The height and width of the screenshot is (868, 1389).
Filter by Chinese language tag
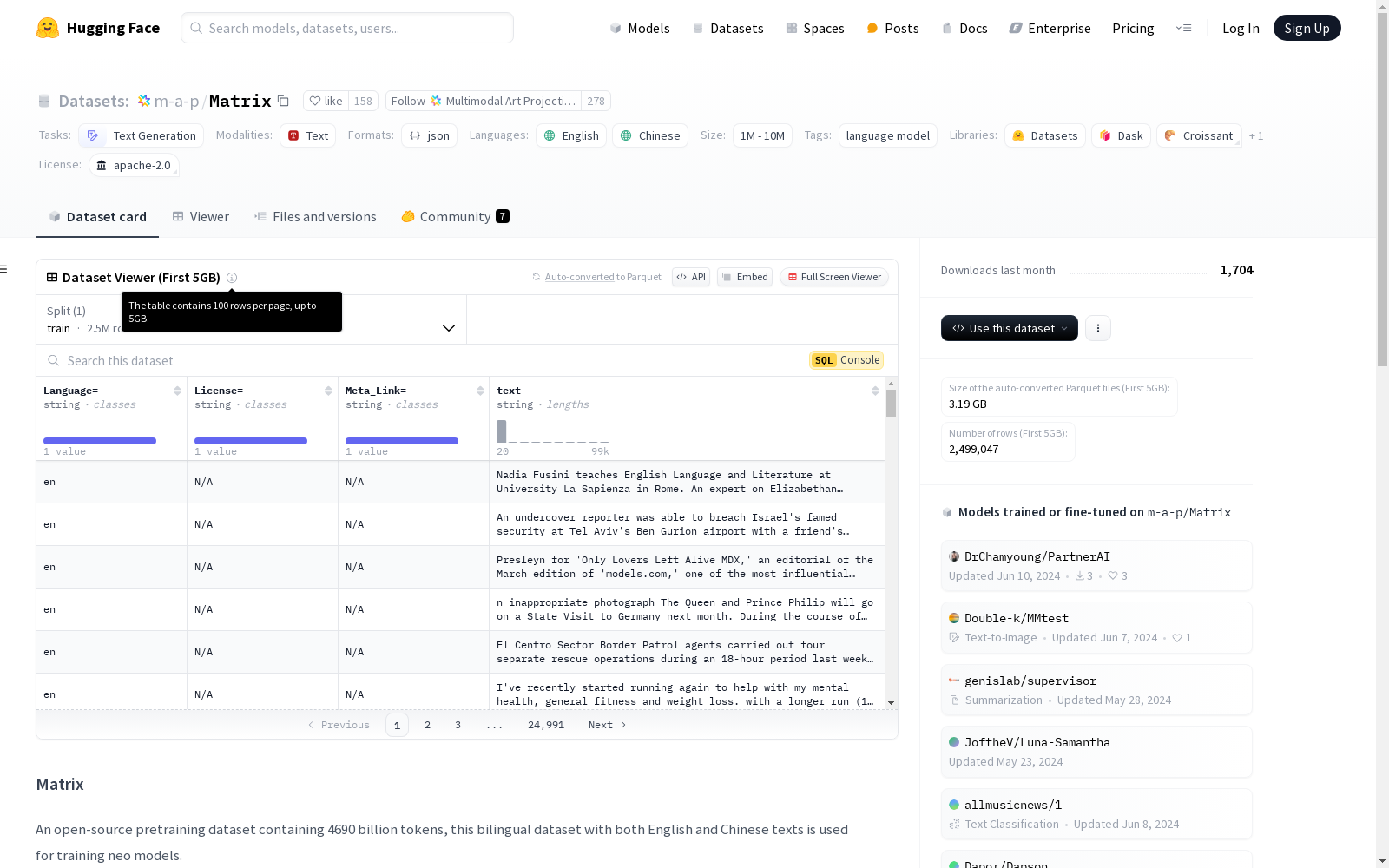click(x=650, y=135)
